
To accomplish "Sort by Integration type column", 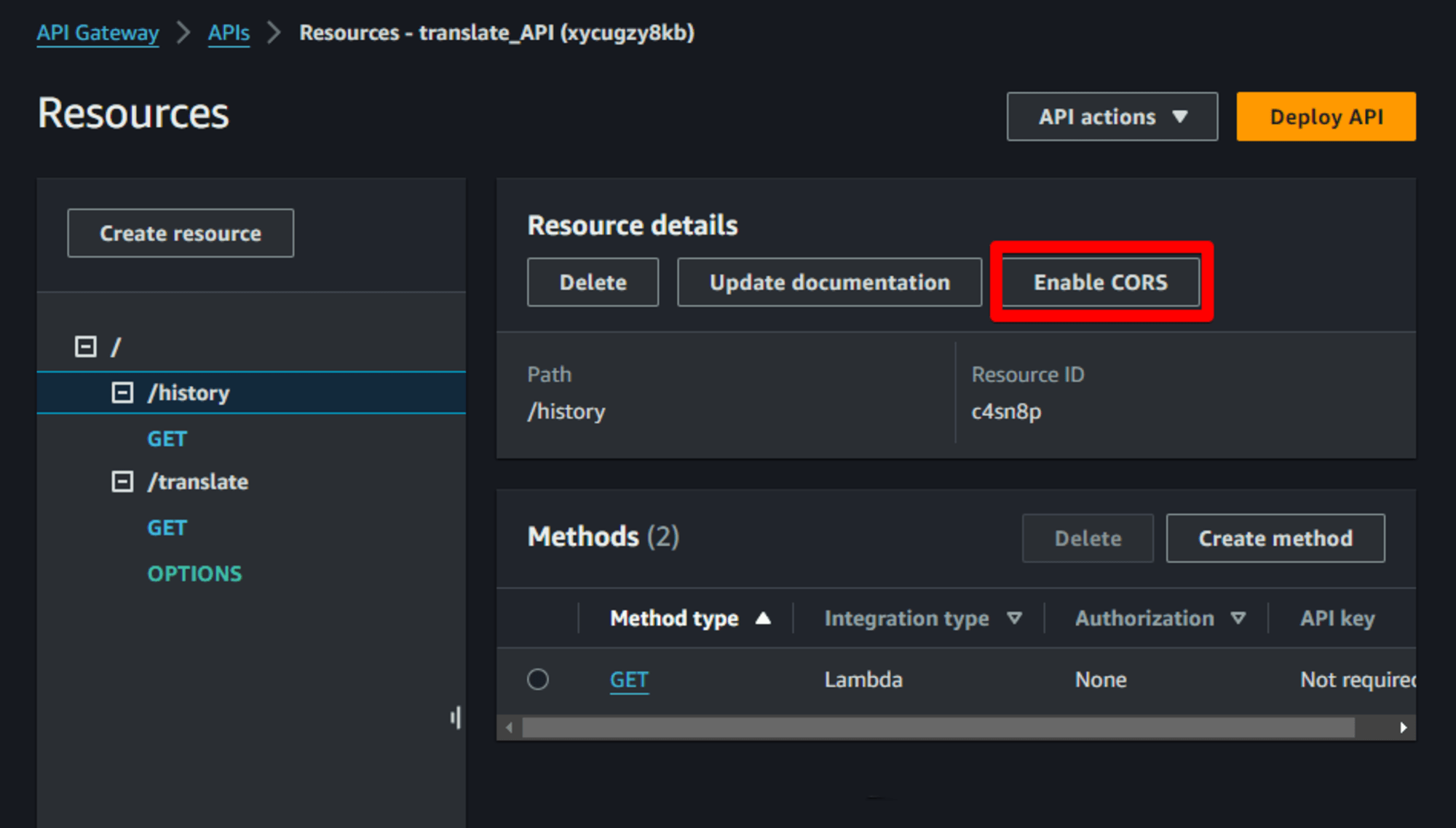I will click(922, 618).
